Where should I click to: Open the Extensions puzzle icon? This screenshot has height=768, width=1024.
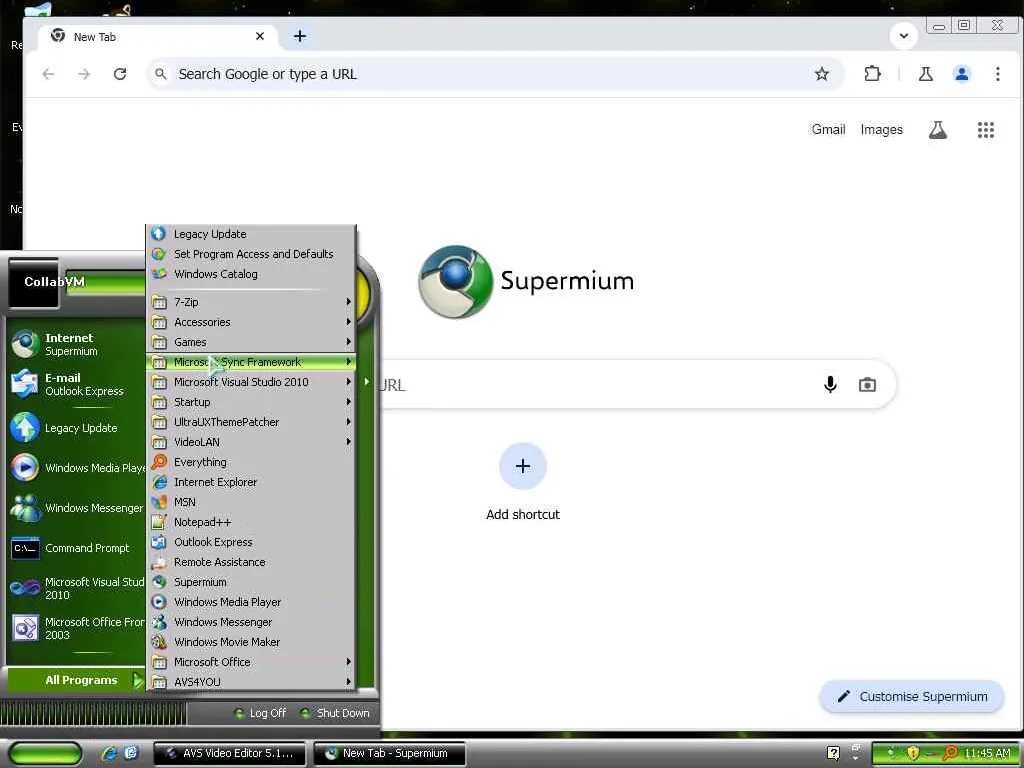point(872,74)
